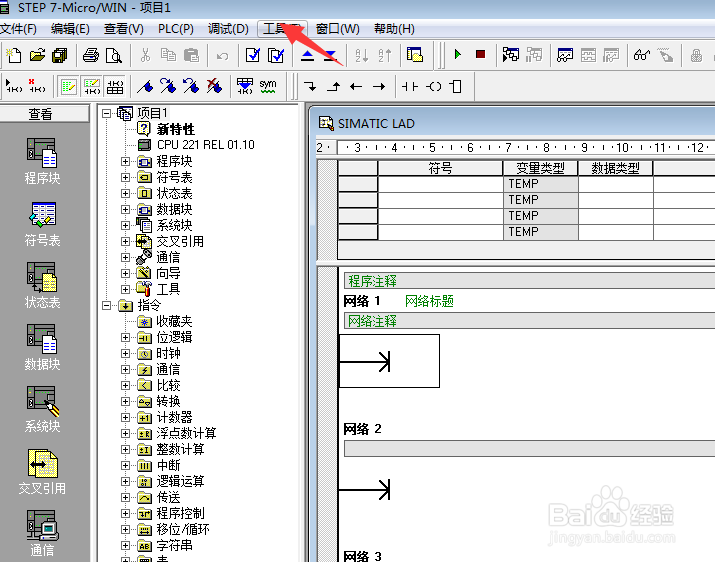The image size is (715, 562).
Task: Click first 符号 cell in variable table
Action: tap(440, 184)
